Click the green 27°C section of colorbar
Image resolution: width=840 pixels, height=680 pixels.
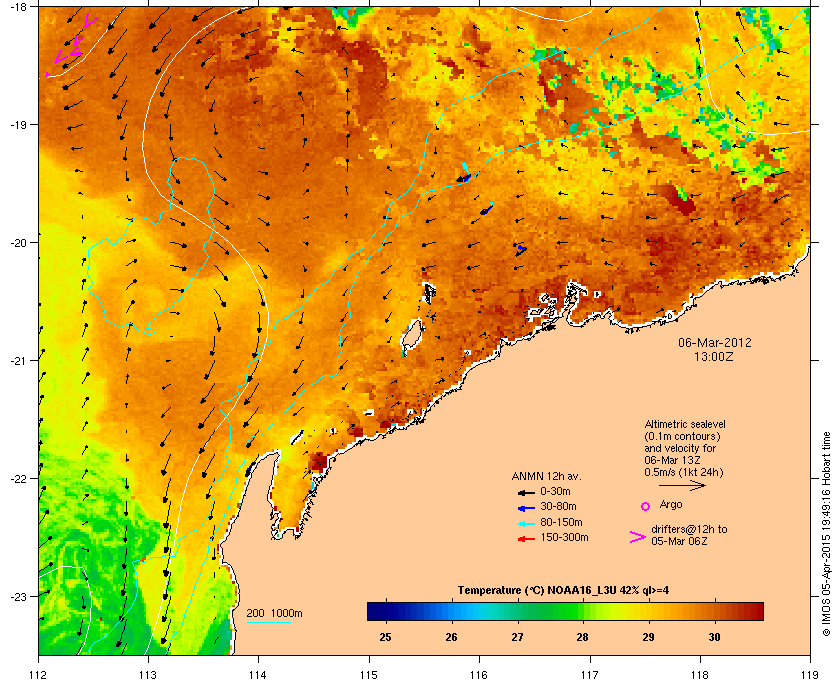[x=518, y=611]
